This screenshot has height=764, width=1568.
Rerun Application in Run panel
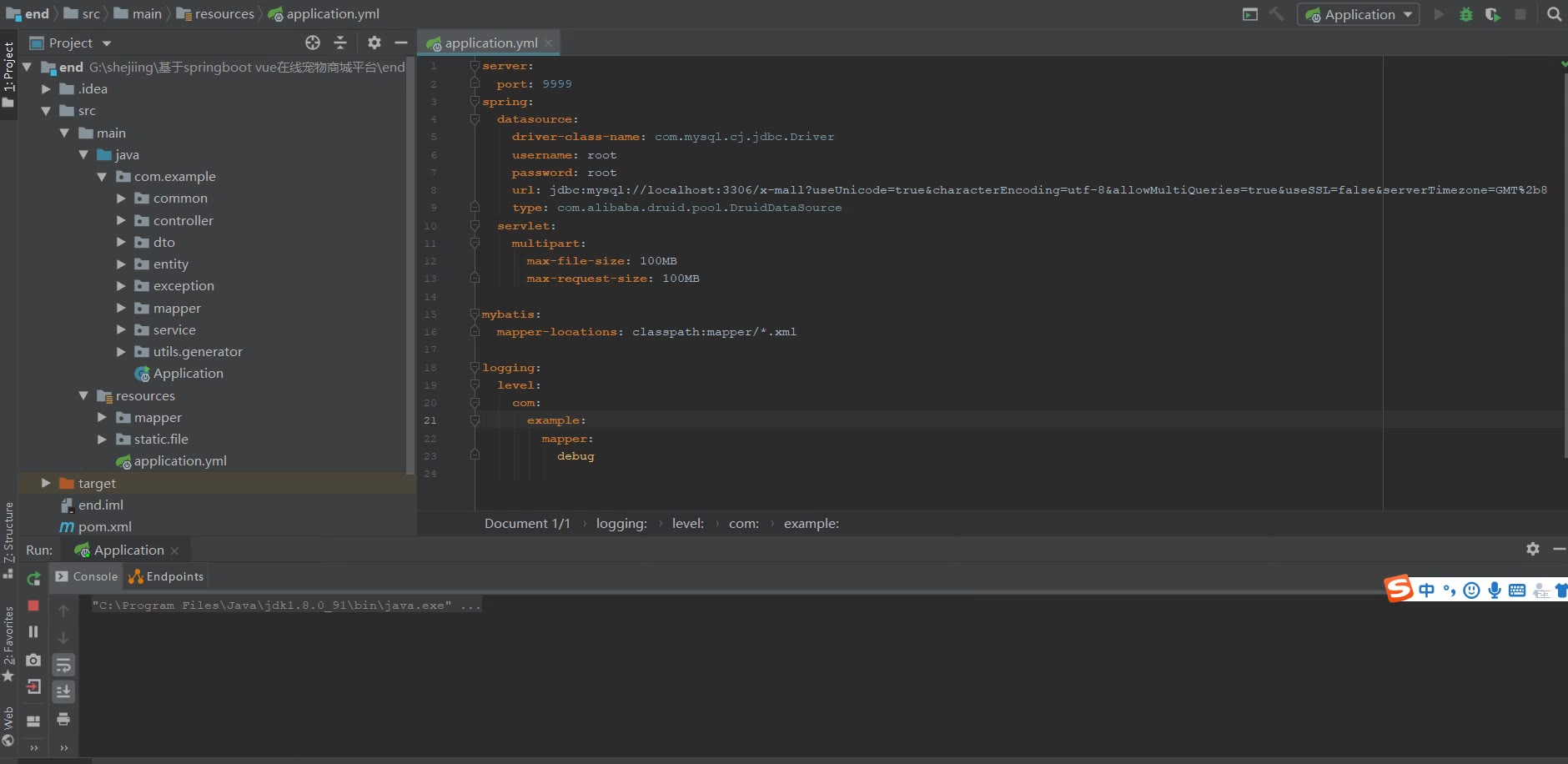[33, 578]
